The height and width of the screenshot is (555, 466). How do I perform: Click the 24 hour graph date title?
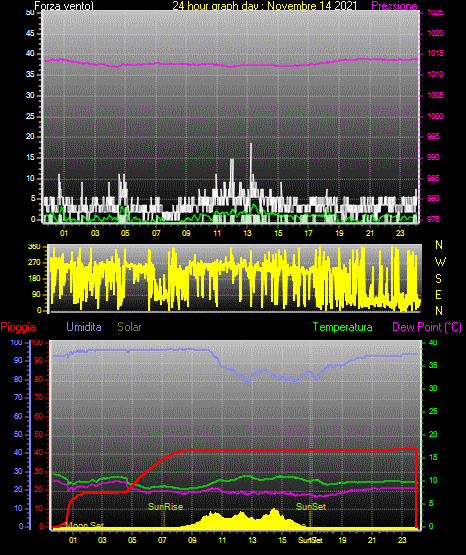[264, 6]
